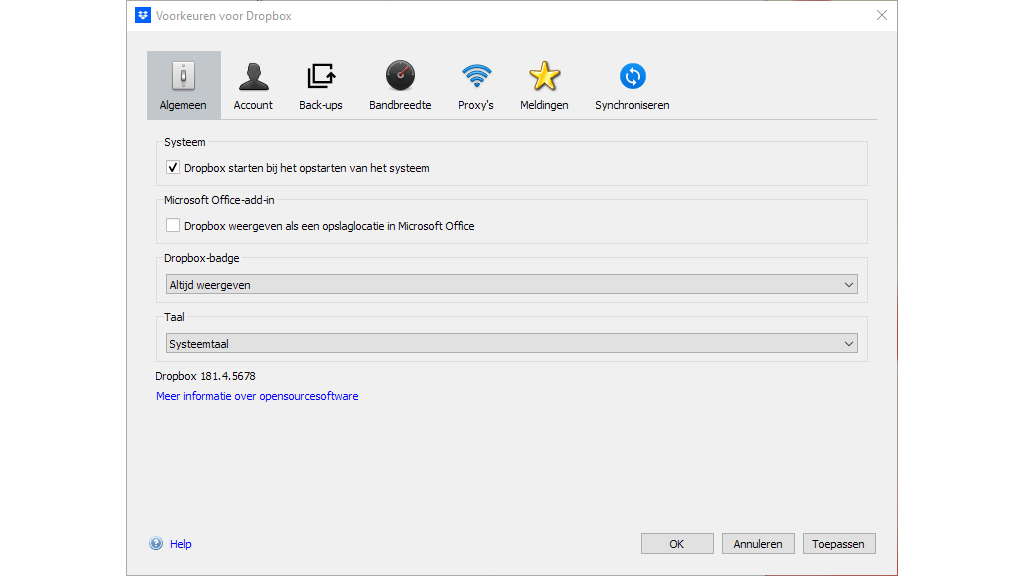
Task: Click the Dropbox logo in title bar
Action: pos(142,15)
